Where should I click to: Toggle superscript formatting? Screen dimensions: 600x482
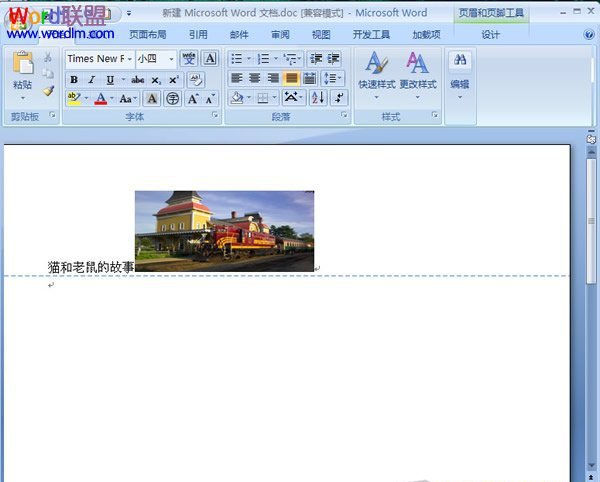174,80
